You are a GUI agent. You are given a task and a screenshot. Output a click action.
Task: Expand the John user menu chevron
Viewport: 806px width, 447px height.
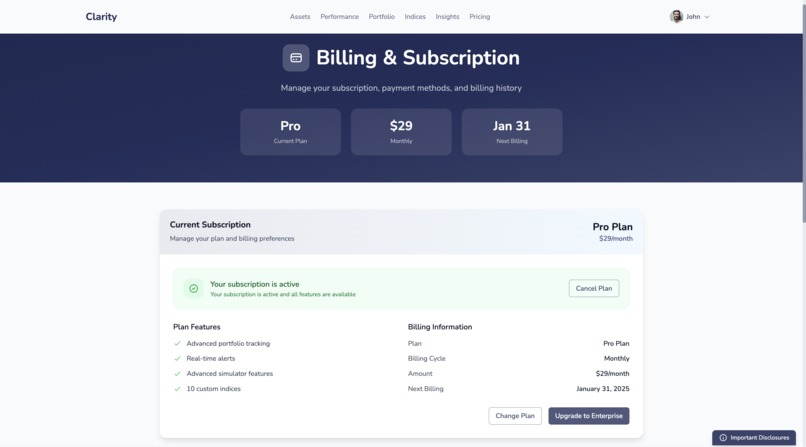(707, 17)
